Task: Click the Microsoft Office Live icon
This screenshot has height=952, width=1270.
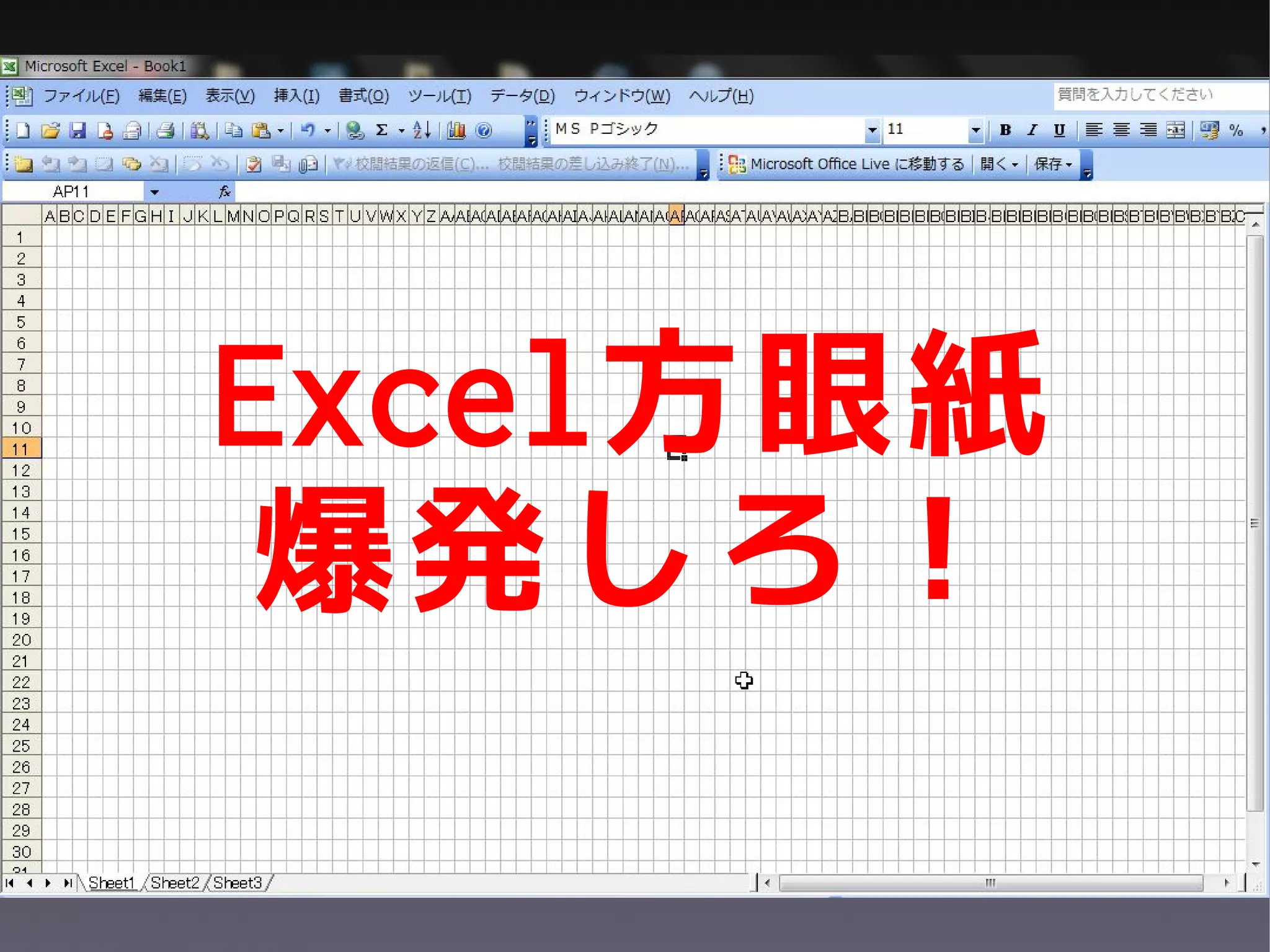Action: (x=737, y=164)
